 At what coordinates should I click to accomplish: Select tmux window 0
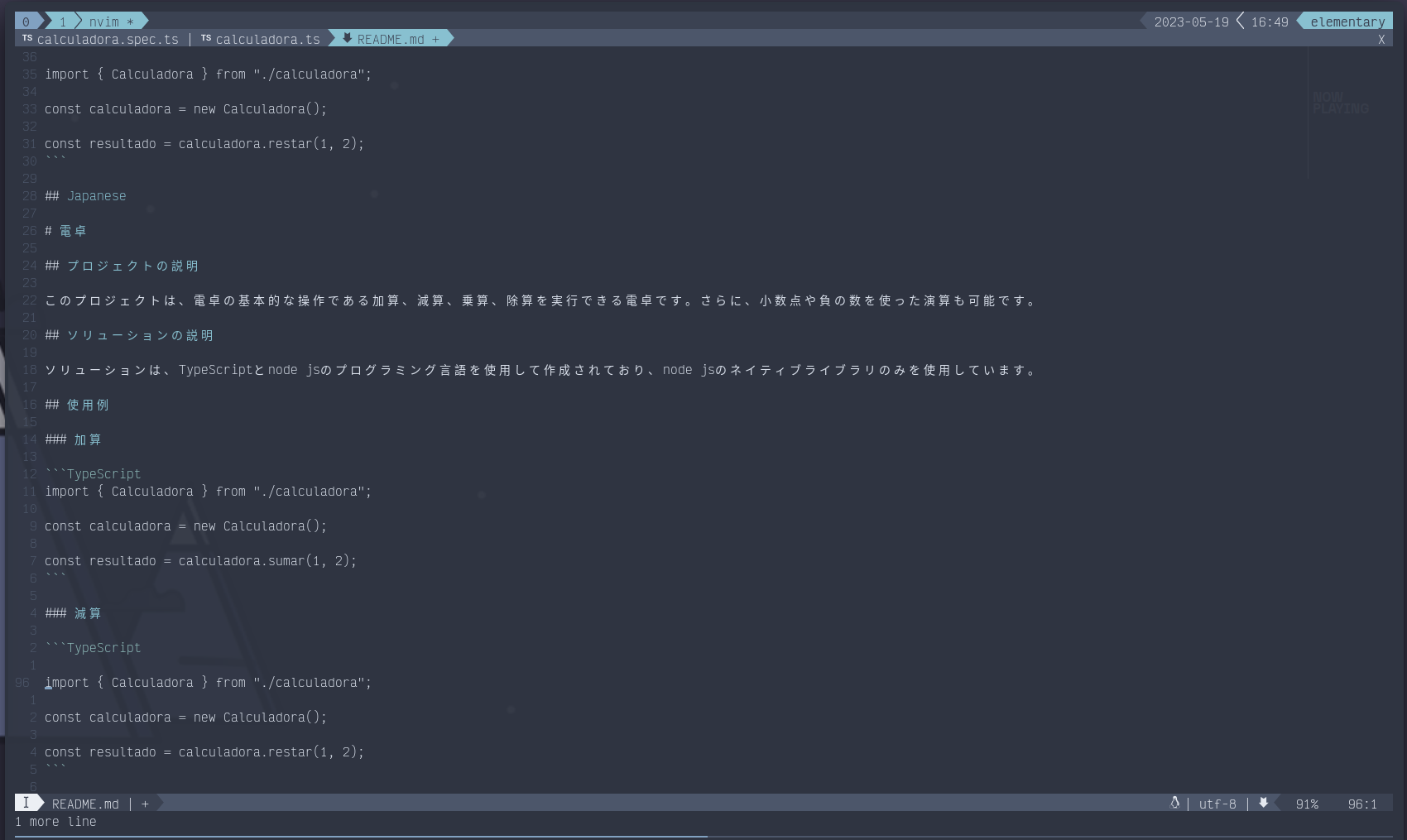click(x=26, y=22)
